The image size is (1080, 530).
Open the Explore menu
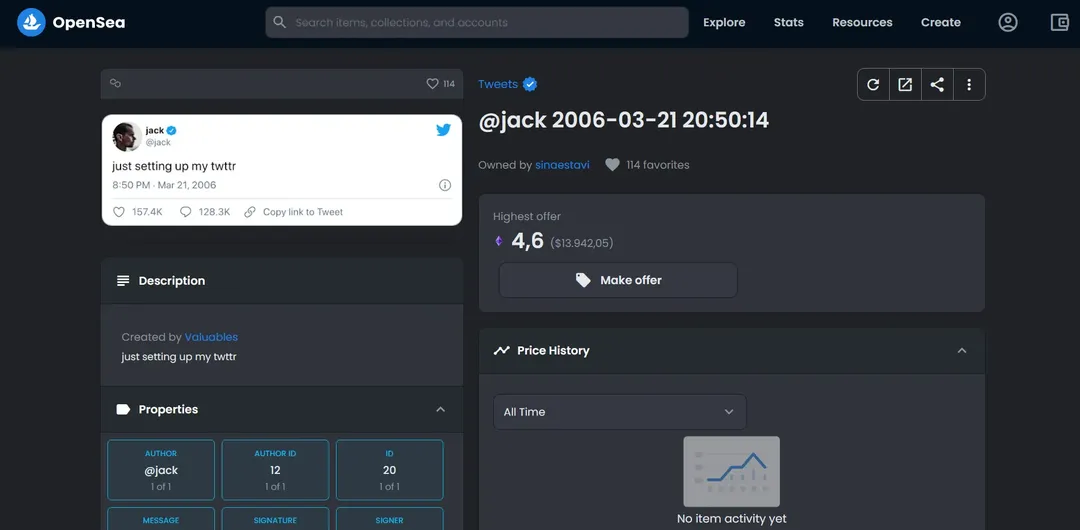point(724,22)
